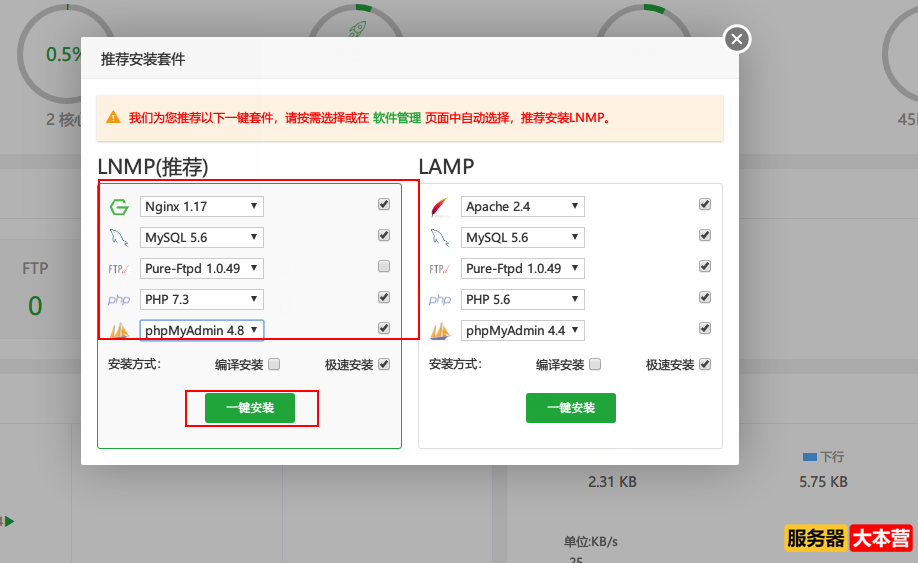The height and width of the screenshot is (563, 918).
Task: Uncheck the PHP 7.3 checkbox
Action: coord(384,297)
